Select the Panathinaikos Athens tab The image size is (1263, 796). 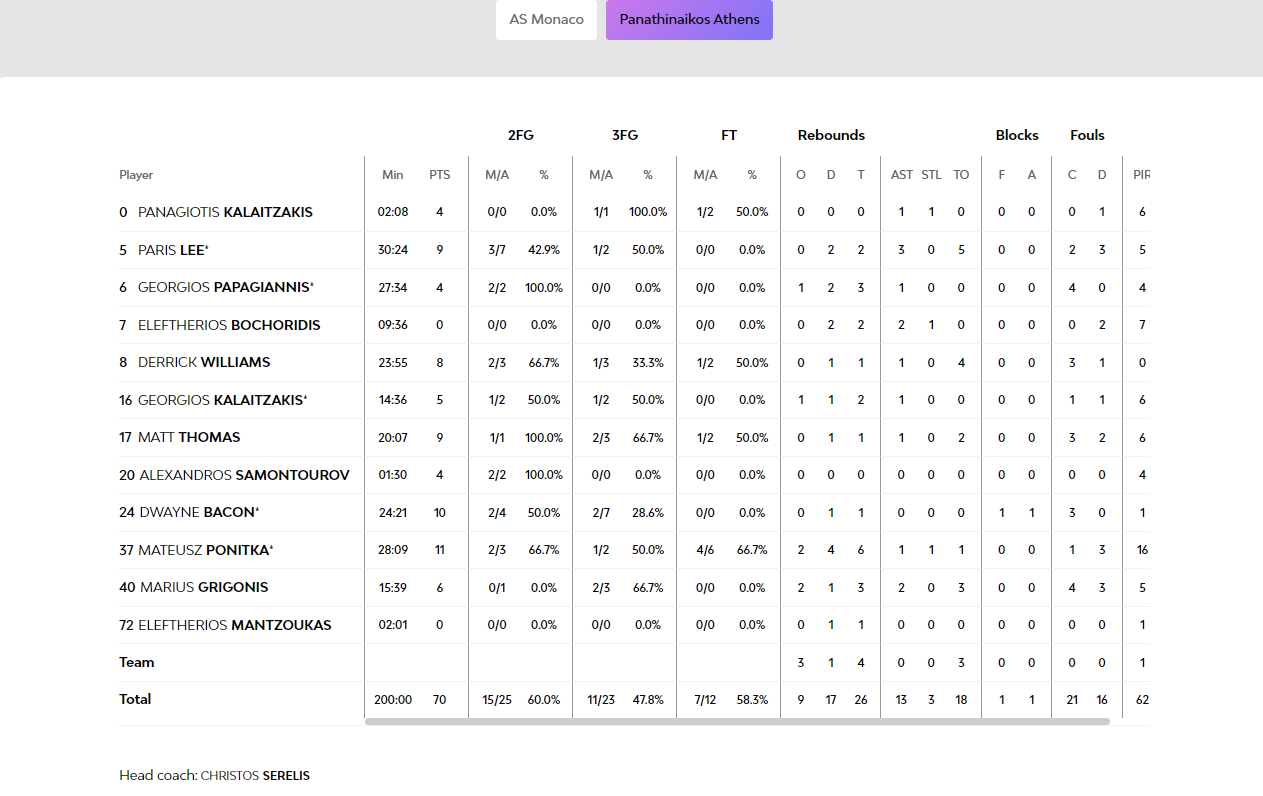pyautogui.click(x=689, y=20)
